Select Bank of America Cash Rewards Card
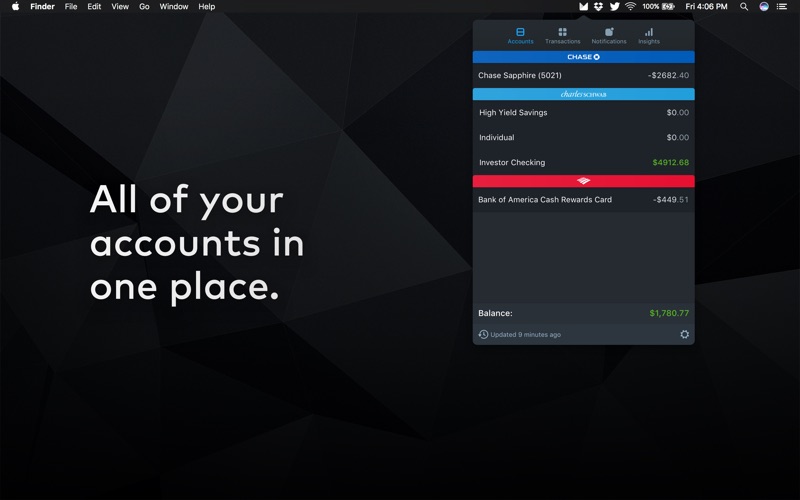The image size is (800, 500). (x=583, y=200)
